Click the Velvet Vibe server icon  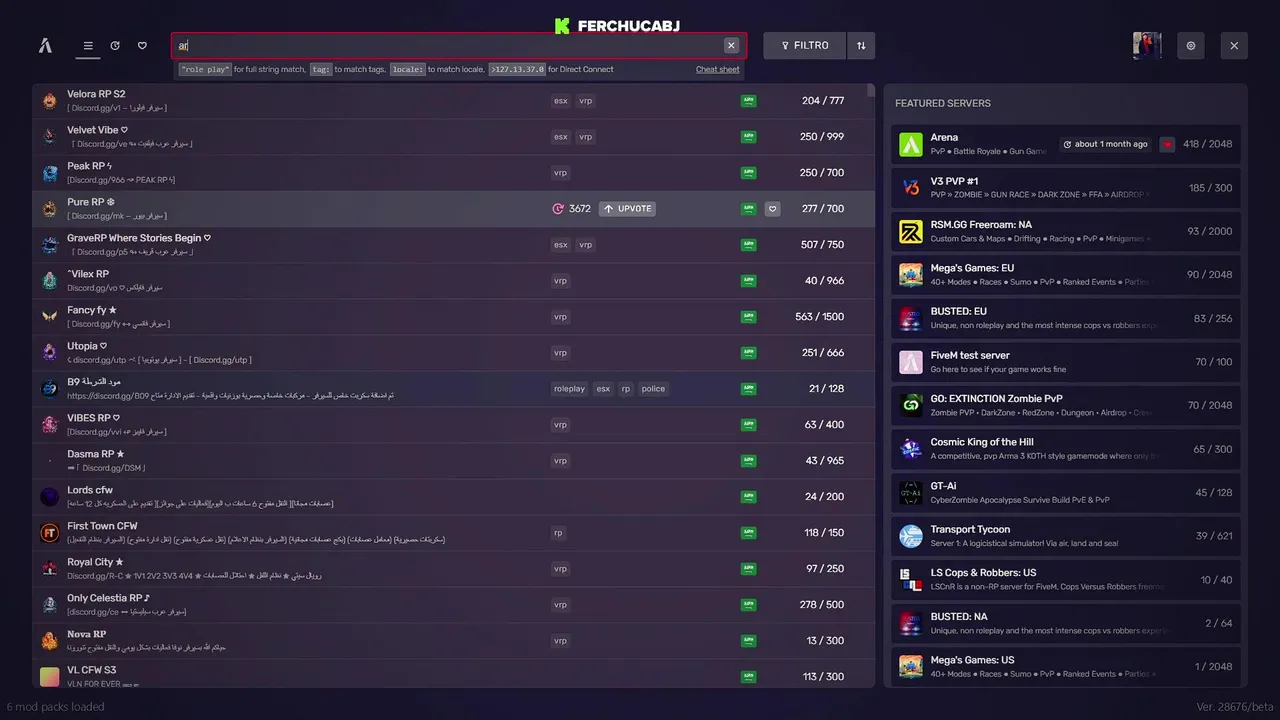click(x=50, y=137)
